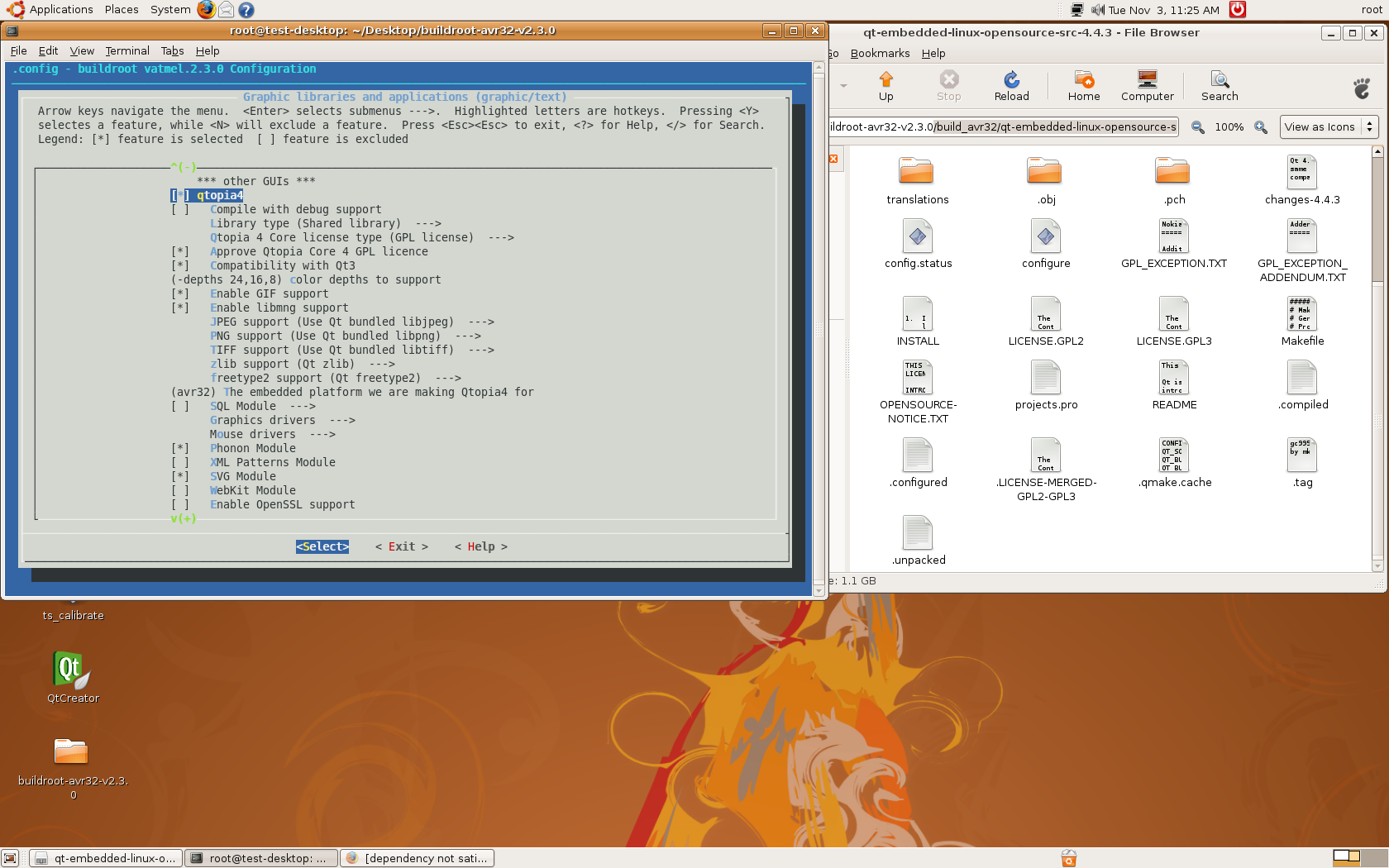Image resolution: width=1389 pixels, height=868 pixels.
Task: Open Mouse drivers submenu
Action: (273, 435)
